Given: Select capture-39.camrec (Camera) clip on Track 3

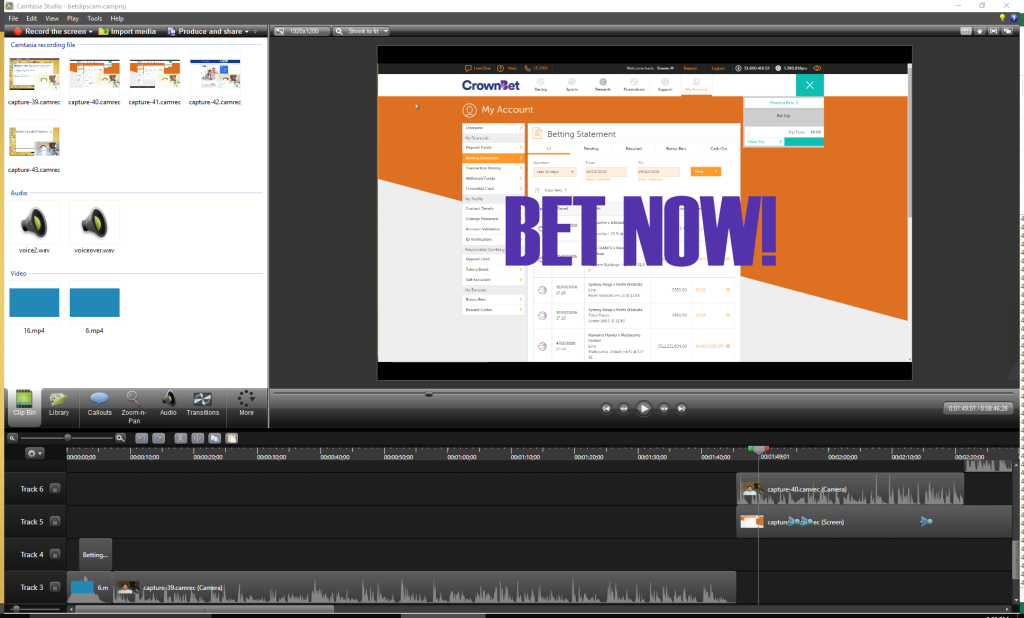Looking at the screenshot, I should pos(424,587).
